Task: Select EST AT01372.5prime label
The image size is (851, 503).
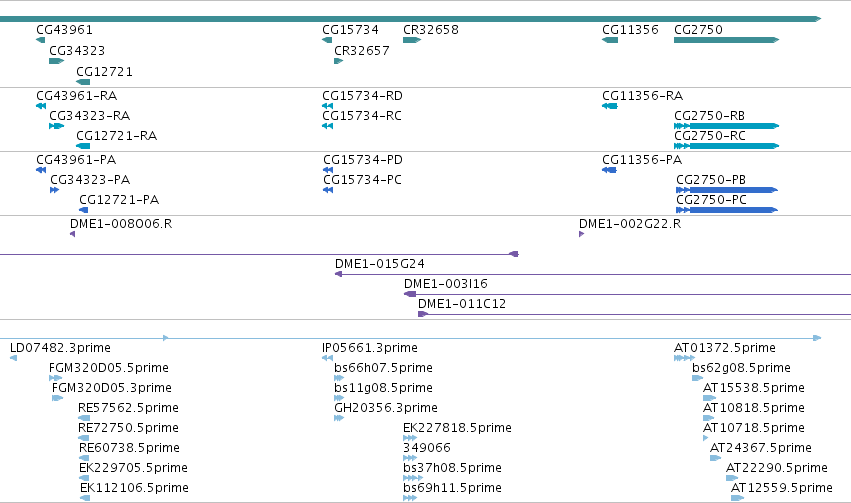Action: pos(725,348)
